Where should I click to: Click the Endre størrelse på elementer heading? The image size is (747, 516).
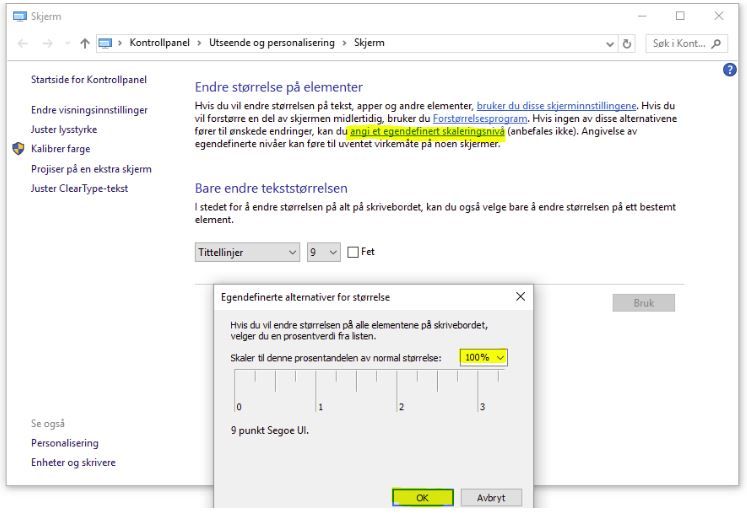pos(279,87)
